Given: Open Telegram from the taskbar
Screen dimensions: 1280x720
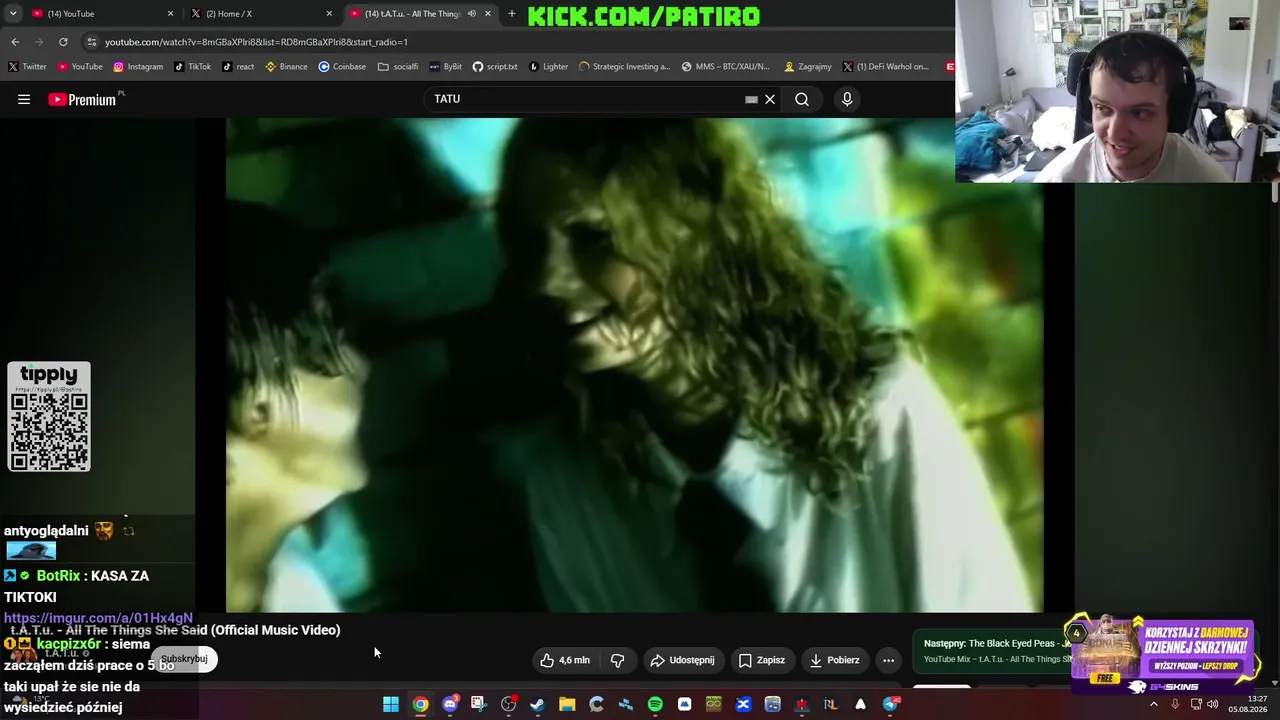Looking at the screenshot, I should pos(890,704).
